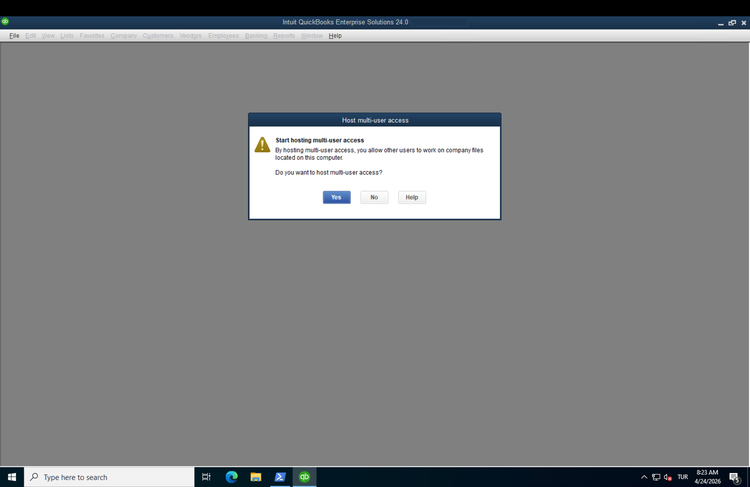This screenshot has height=487, width=750.
Task: Expand the hidden system tray icons
Action: (644, 477)
